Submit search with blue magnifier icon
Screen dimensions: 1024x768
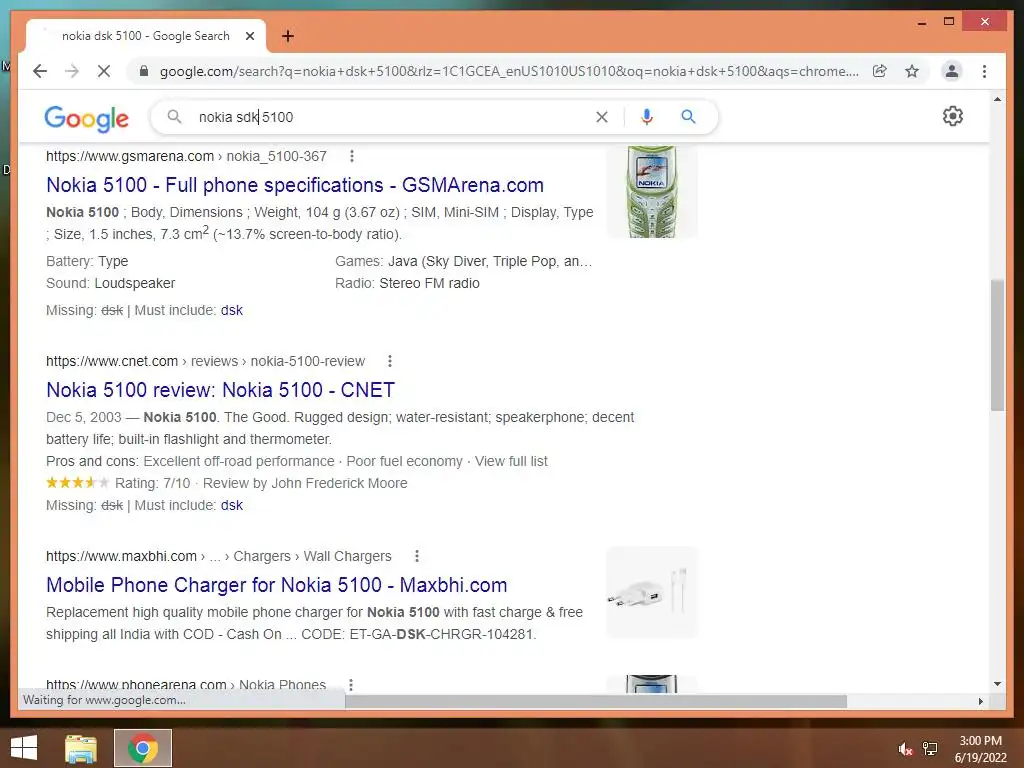pyautogui.click(x=688, y=117)
